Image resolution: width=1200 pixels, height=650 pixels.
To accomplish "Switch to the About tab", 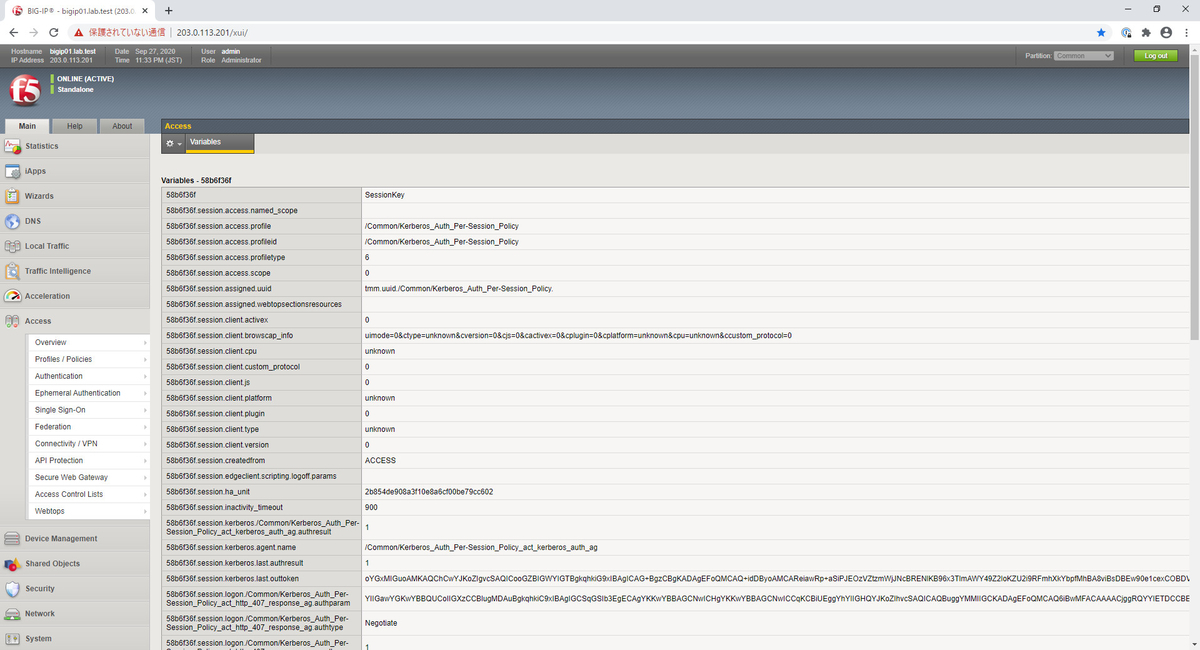I will (x=122, y=126).
